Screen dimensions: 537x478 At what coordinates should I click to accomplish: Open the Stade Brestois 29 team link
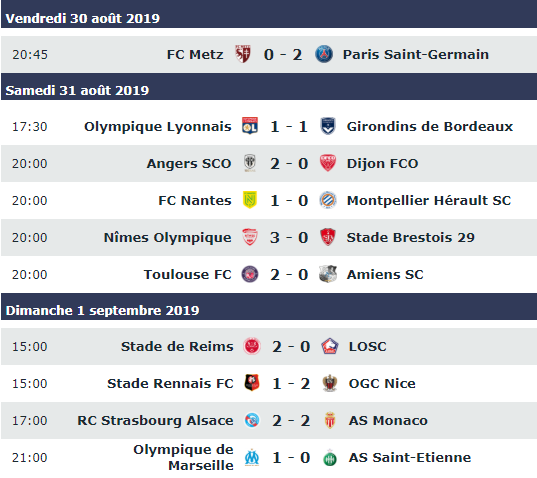click(x=410, y=237)
